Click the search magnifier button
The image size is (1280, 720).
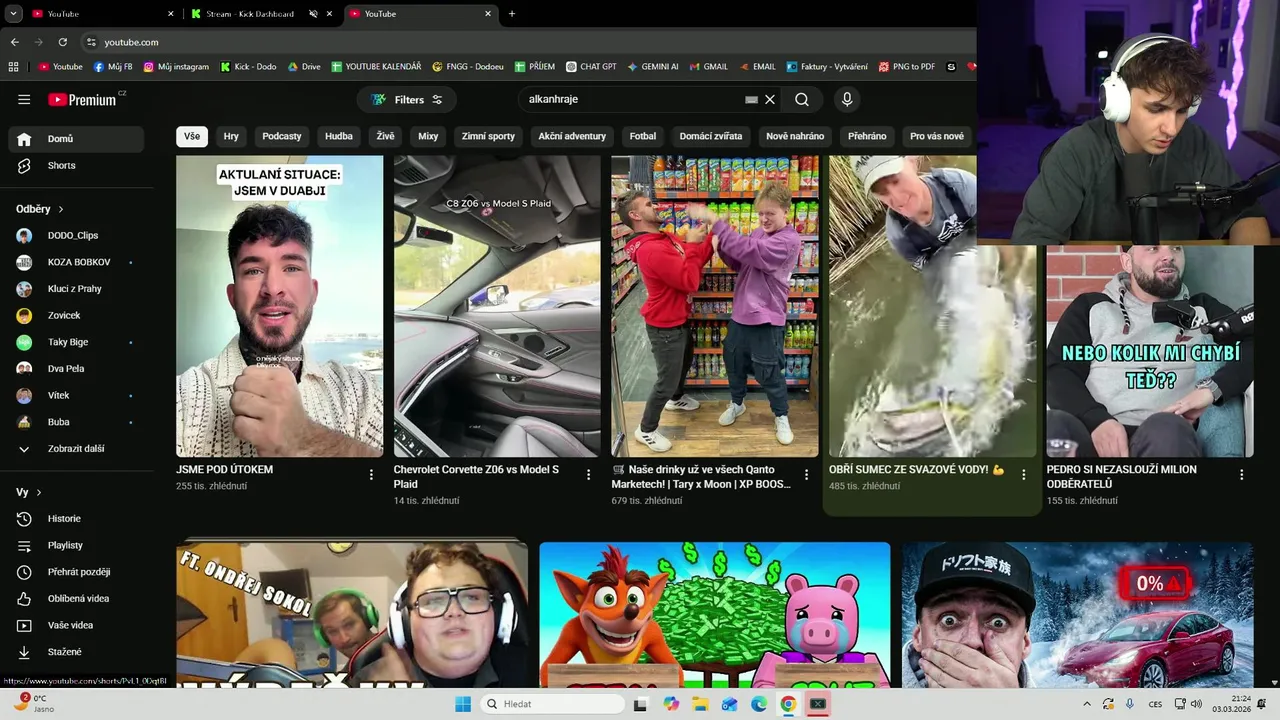[x=802, y=99]
